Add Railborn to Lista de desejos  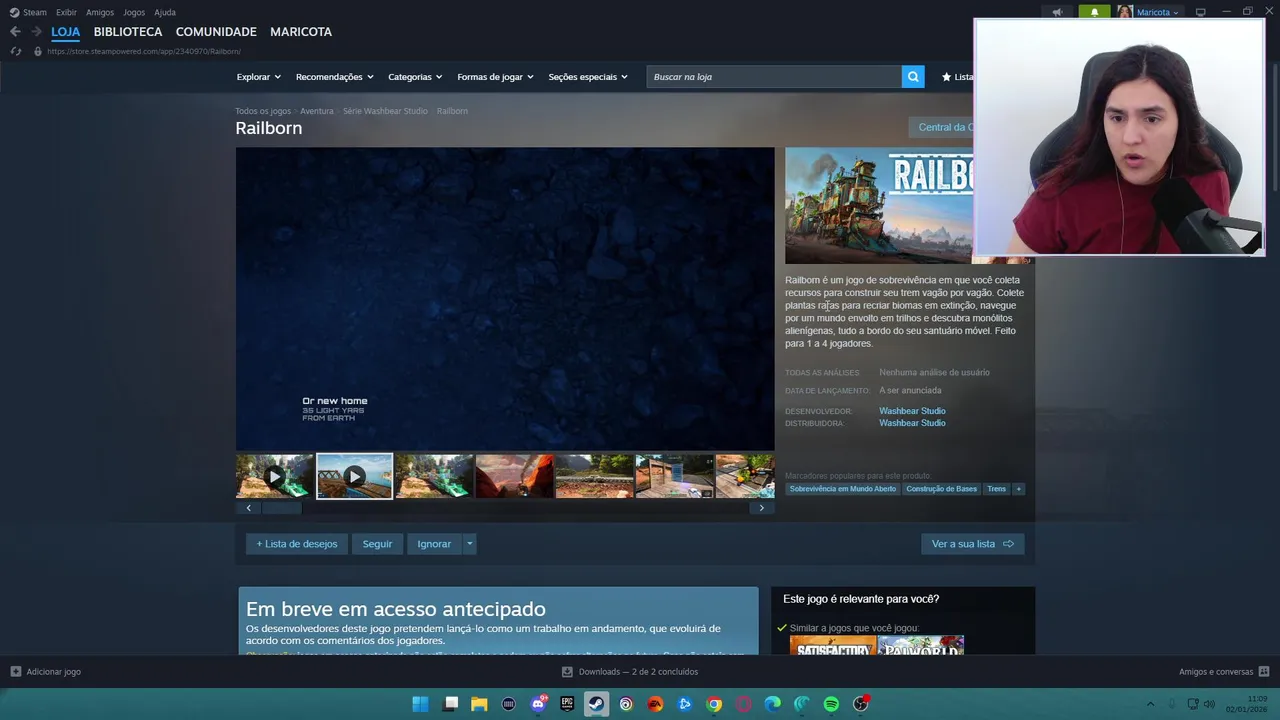pos(297,544)
